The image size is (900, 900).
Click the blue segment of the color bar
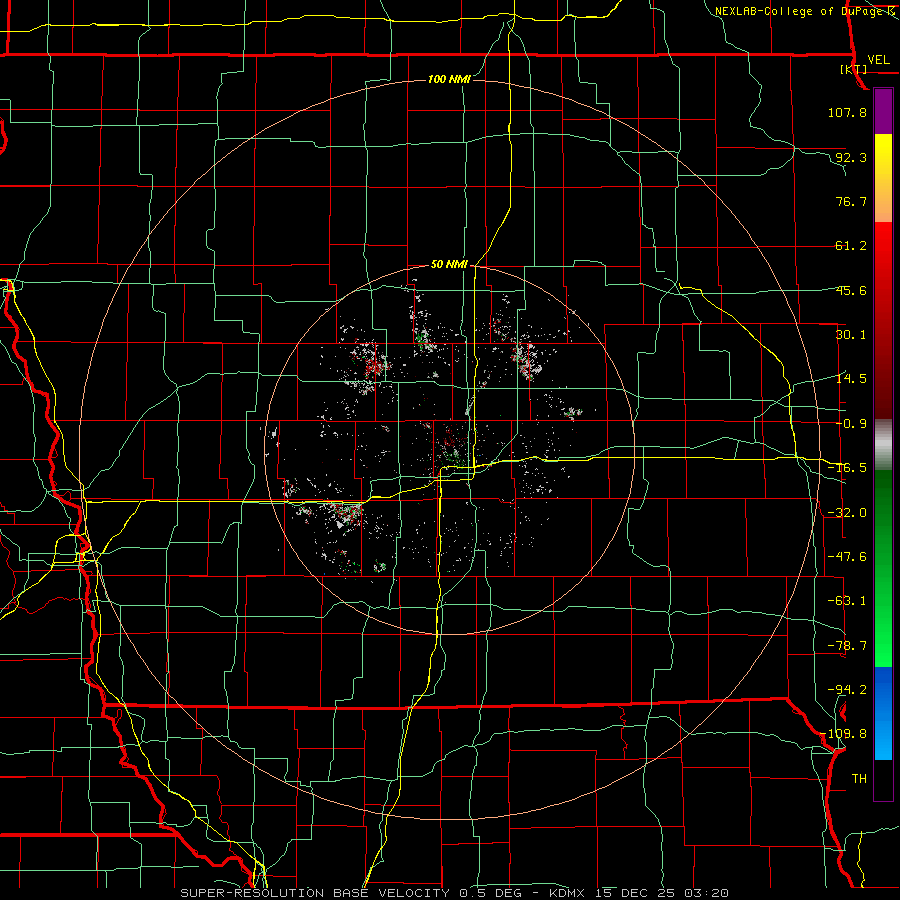click(883, 713)
